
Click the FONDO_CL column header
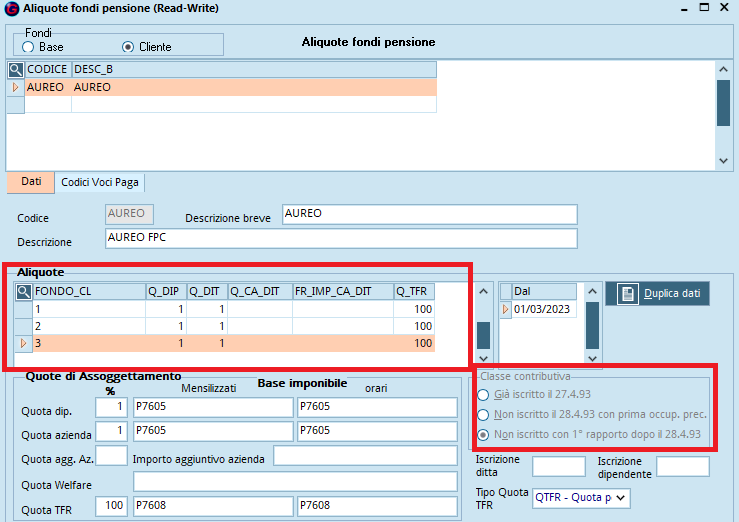click(x=89, y=292)
